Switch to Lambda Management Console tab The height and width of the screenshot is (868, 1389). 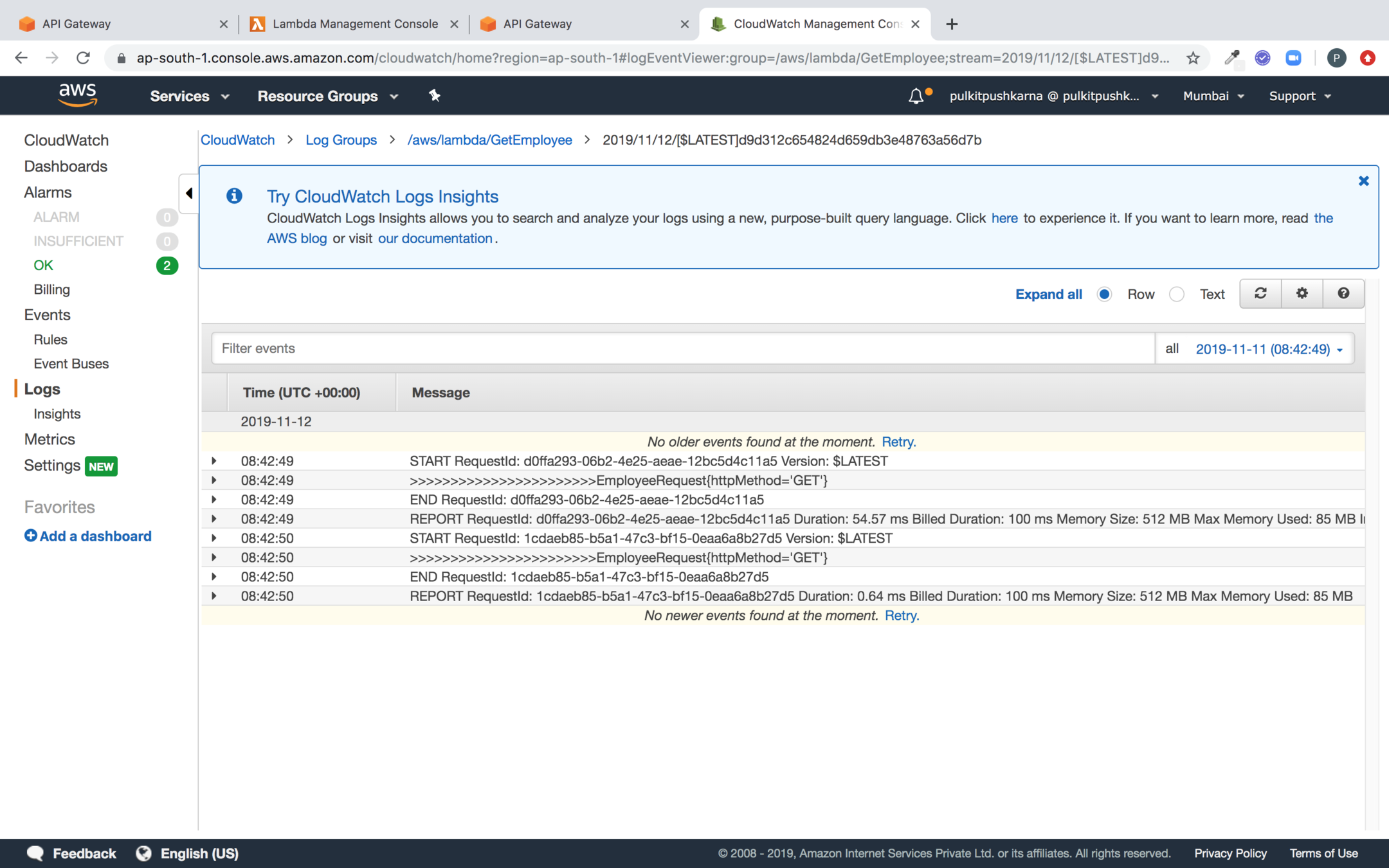(x=354, y=24)
